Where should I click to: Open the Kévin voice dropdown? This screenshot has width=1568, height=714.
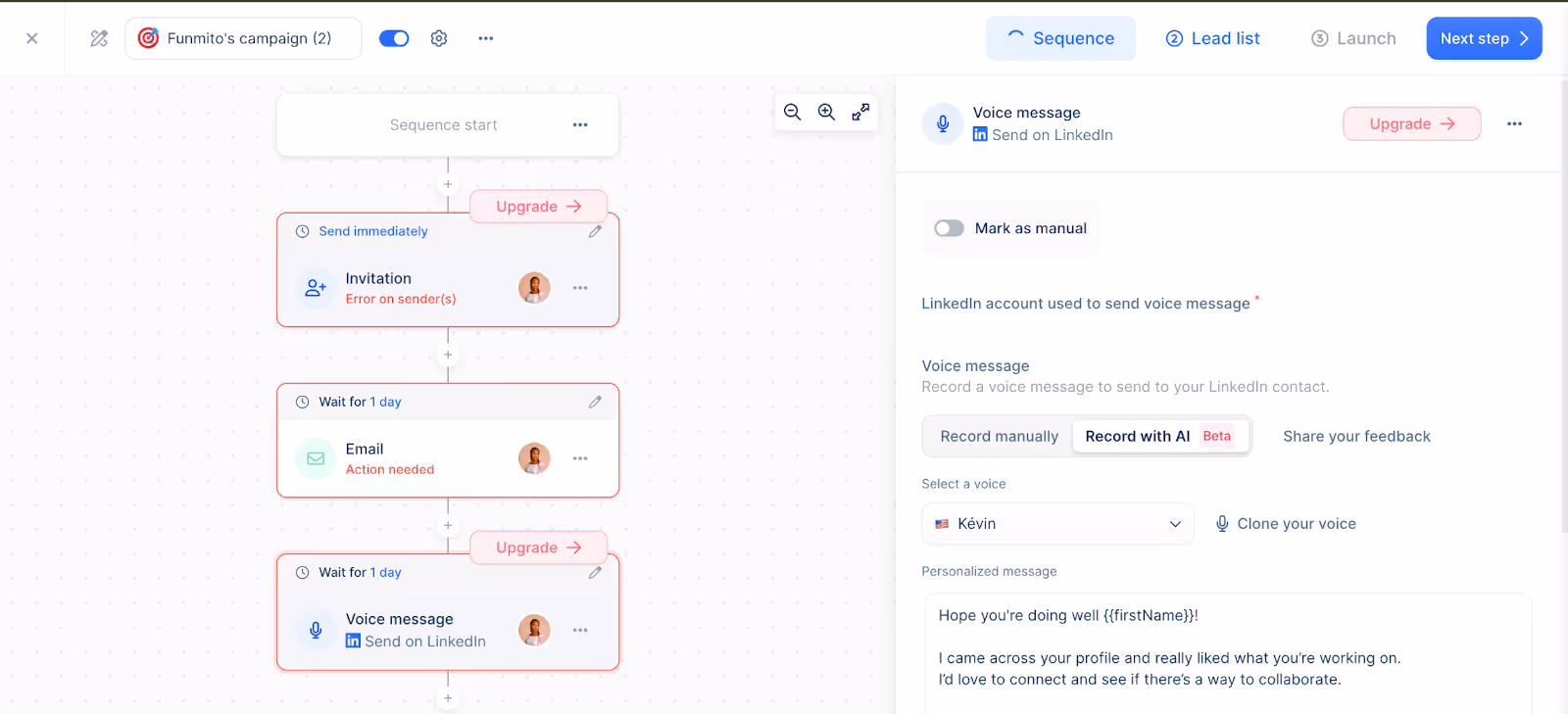pos(1057,524)
